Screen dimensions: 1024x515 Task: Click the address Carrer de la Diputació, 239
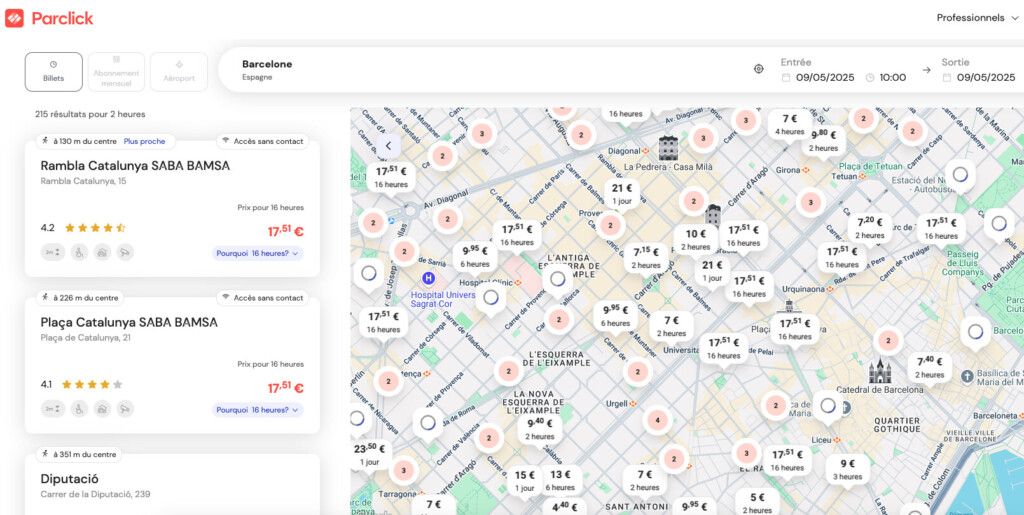point(95,494)
